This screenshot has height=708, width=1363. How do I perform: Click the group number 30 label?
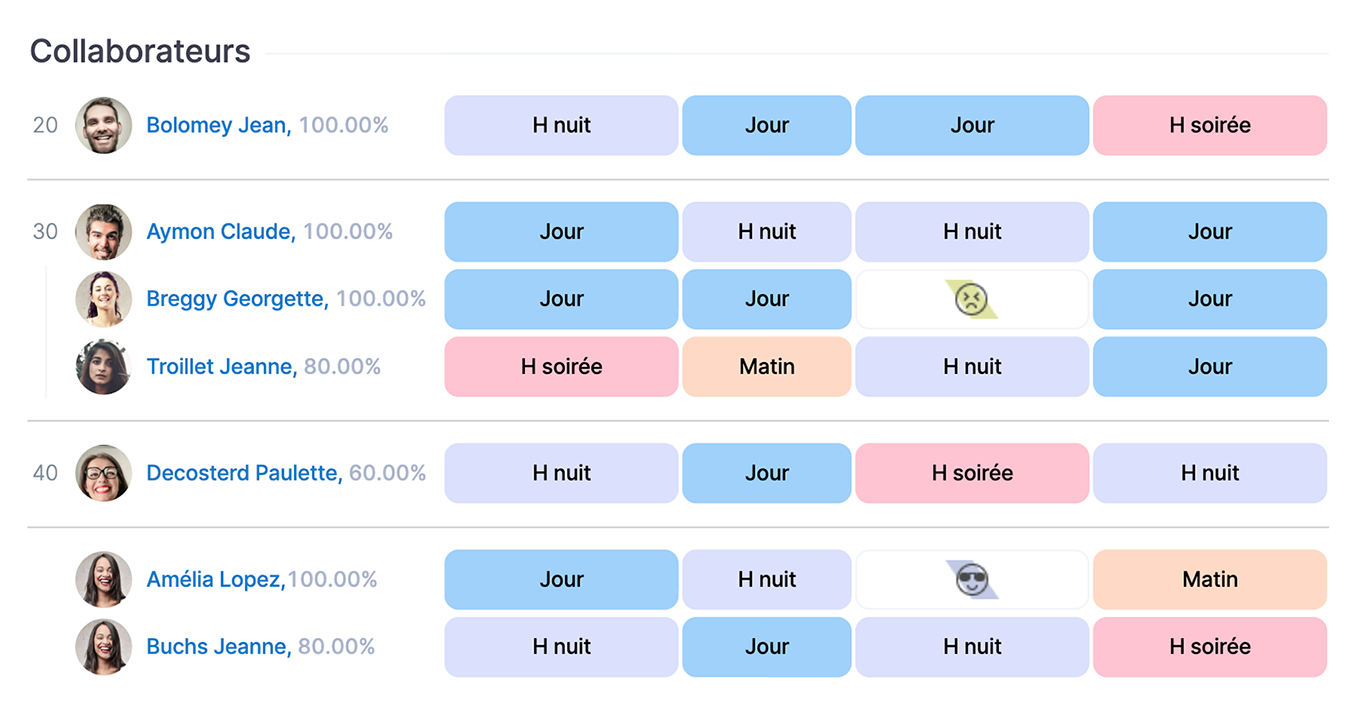point(45,232)
